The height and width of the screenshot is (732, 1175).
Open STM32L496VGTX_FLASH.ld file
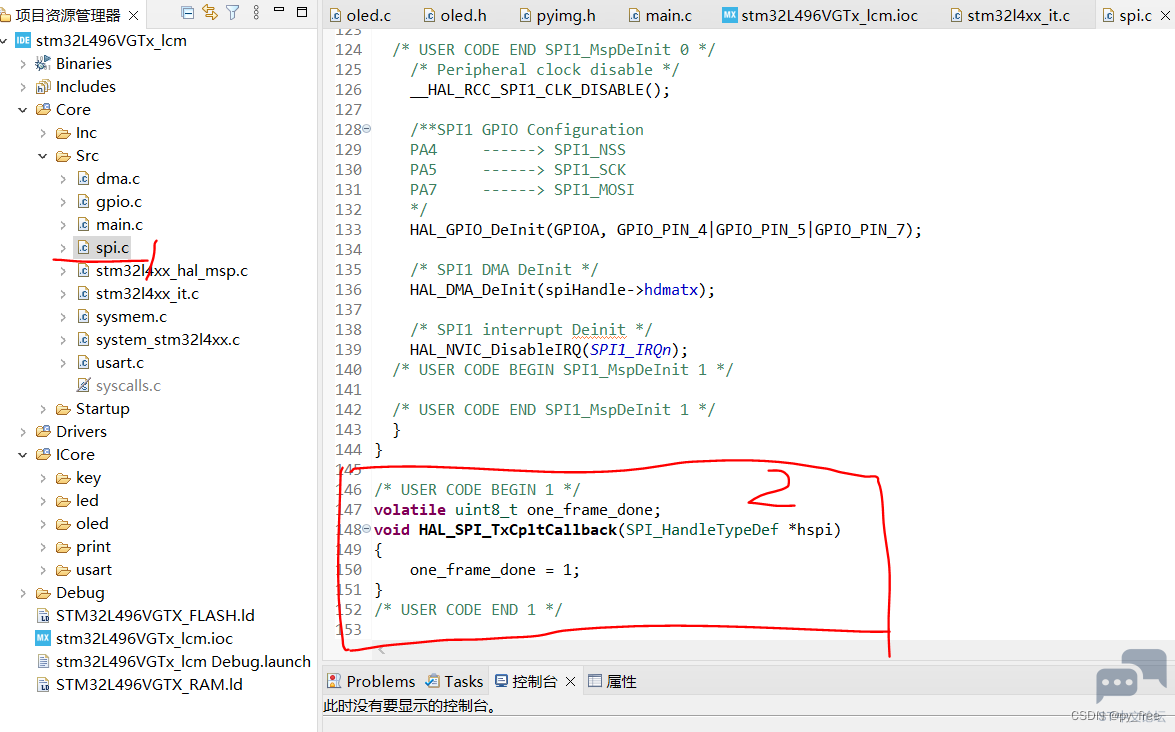[x=154, y=616]
